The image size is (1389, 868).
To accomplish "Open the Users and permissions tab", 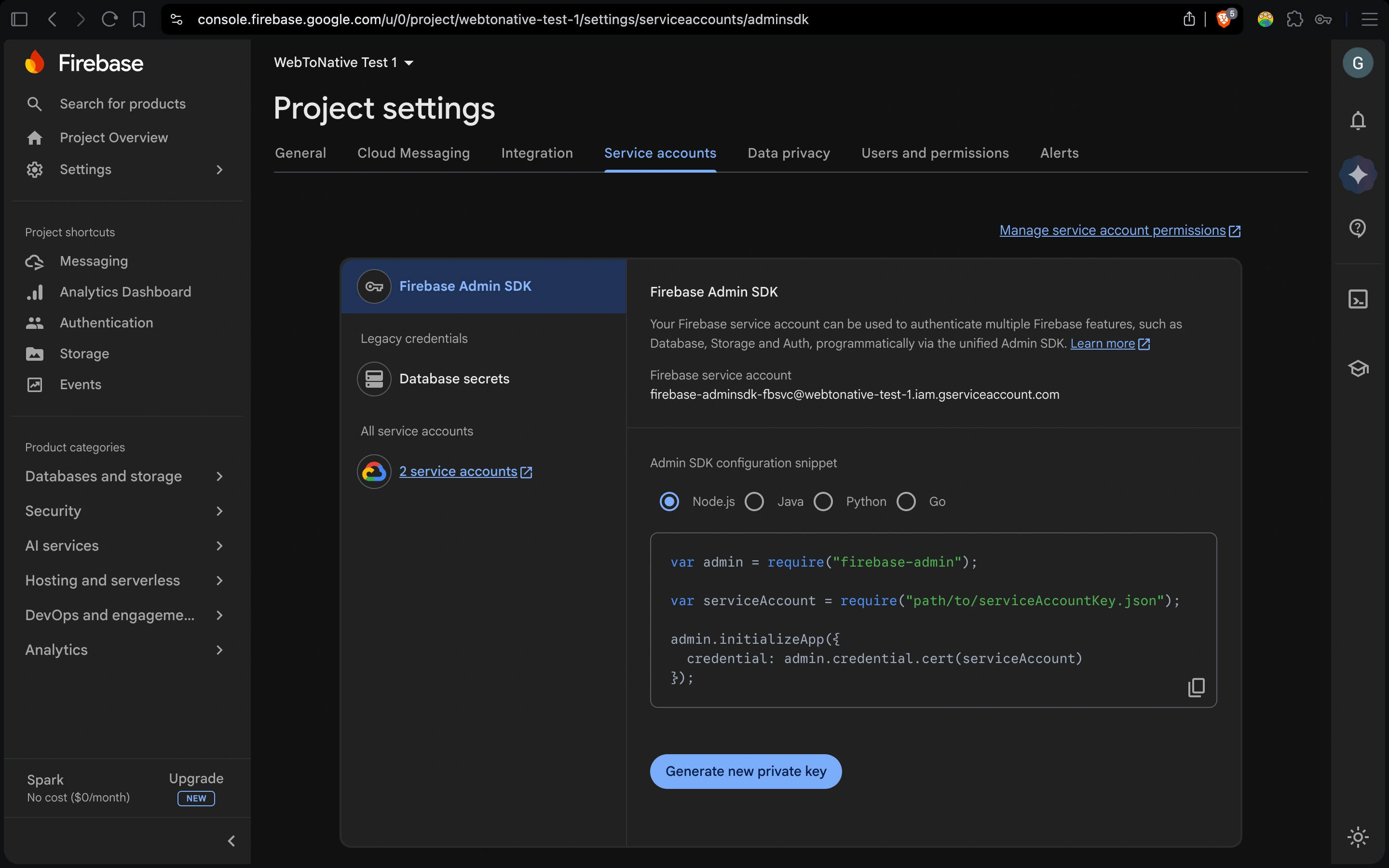I will point(935,153).
